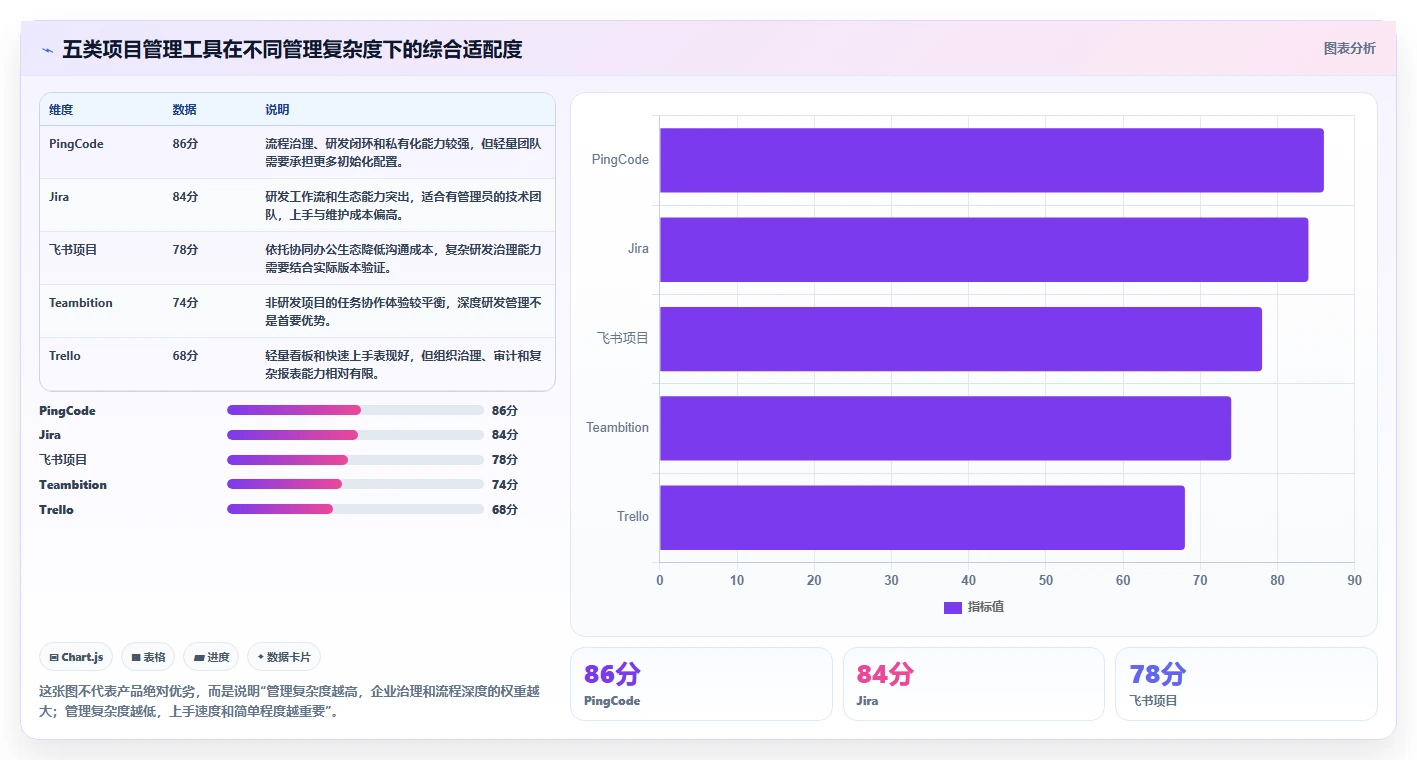The width and height of the screenshot is (1417, 760).
Task: Click Jira description starting 研发工作流和生态能力突出
Action: click(x=403, y=206)
